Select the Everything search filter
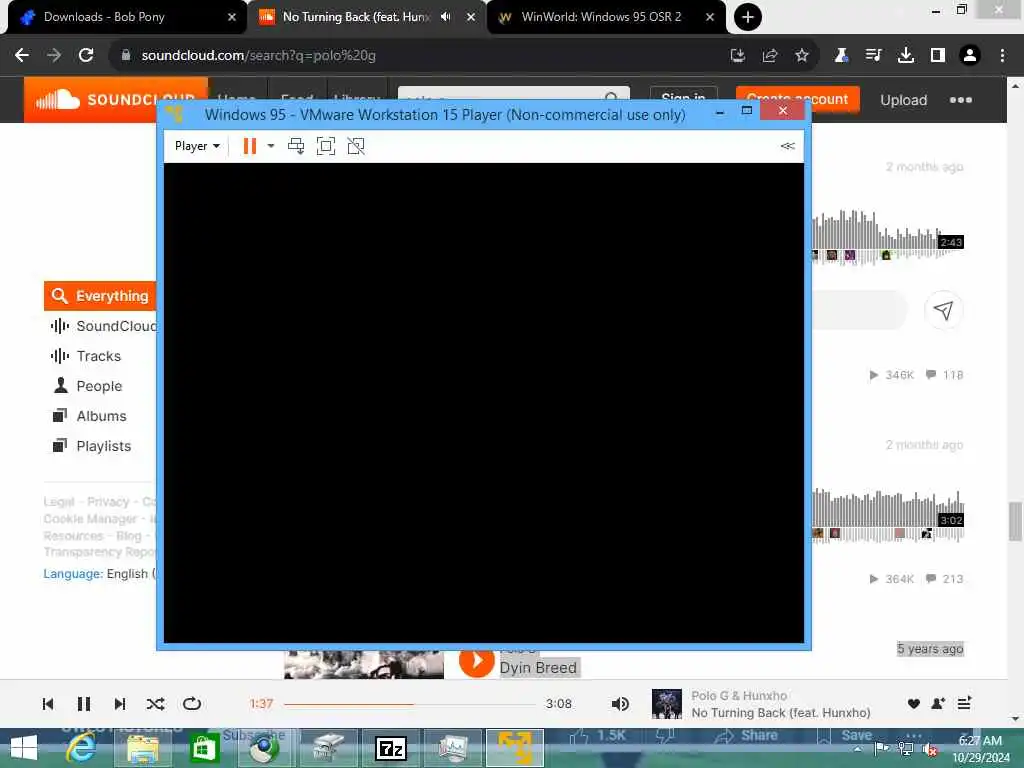 100,296
